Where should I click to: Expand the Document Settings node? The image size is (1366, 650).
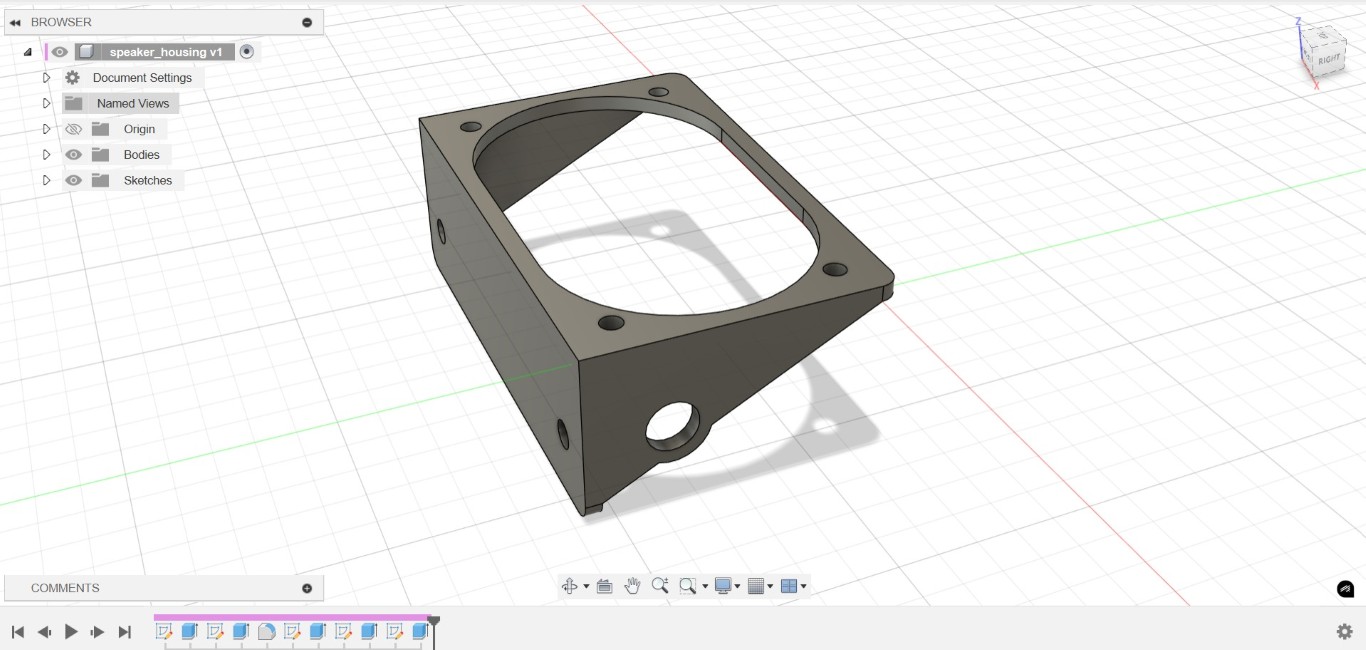pos(46,77)
